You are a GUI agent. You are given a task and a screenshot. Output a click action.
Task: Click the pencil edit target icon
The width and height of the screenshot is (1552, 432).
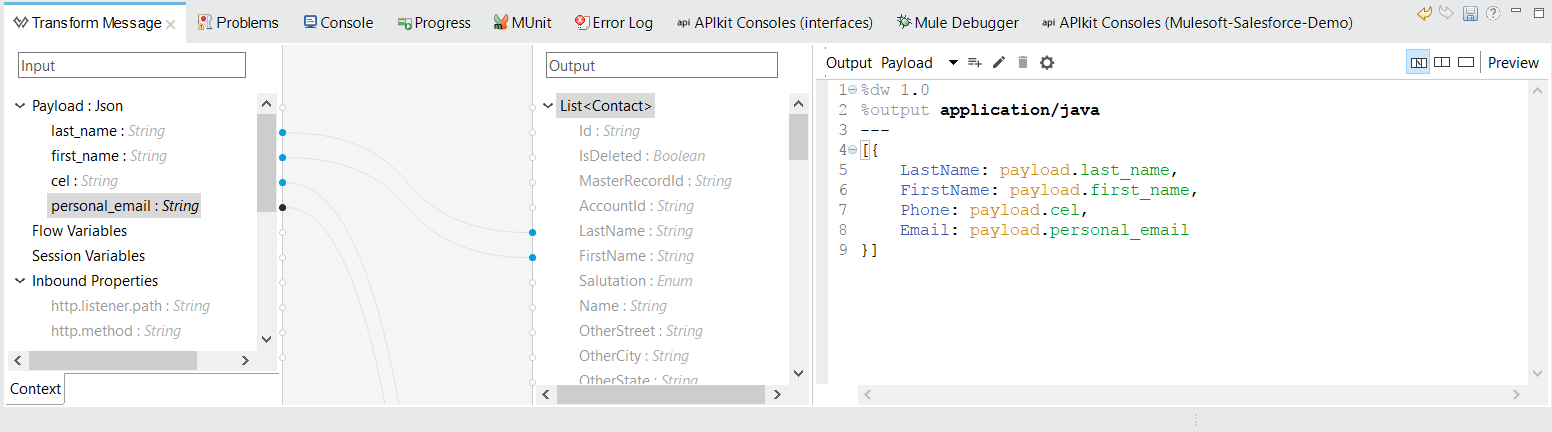pos(998,63)
